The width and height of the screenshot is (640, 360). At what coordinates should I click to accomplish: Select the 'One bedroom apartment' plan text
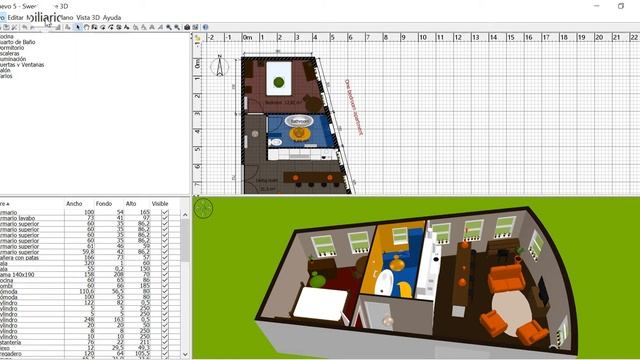(x=353, y=107)
